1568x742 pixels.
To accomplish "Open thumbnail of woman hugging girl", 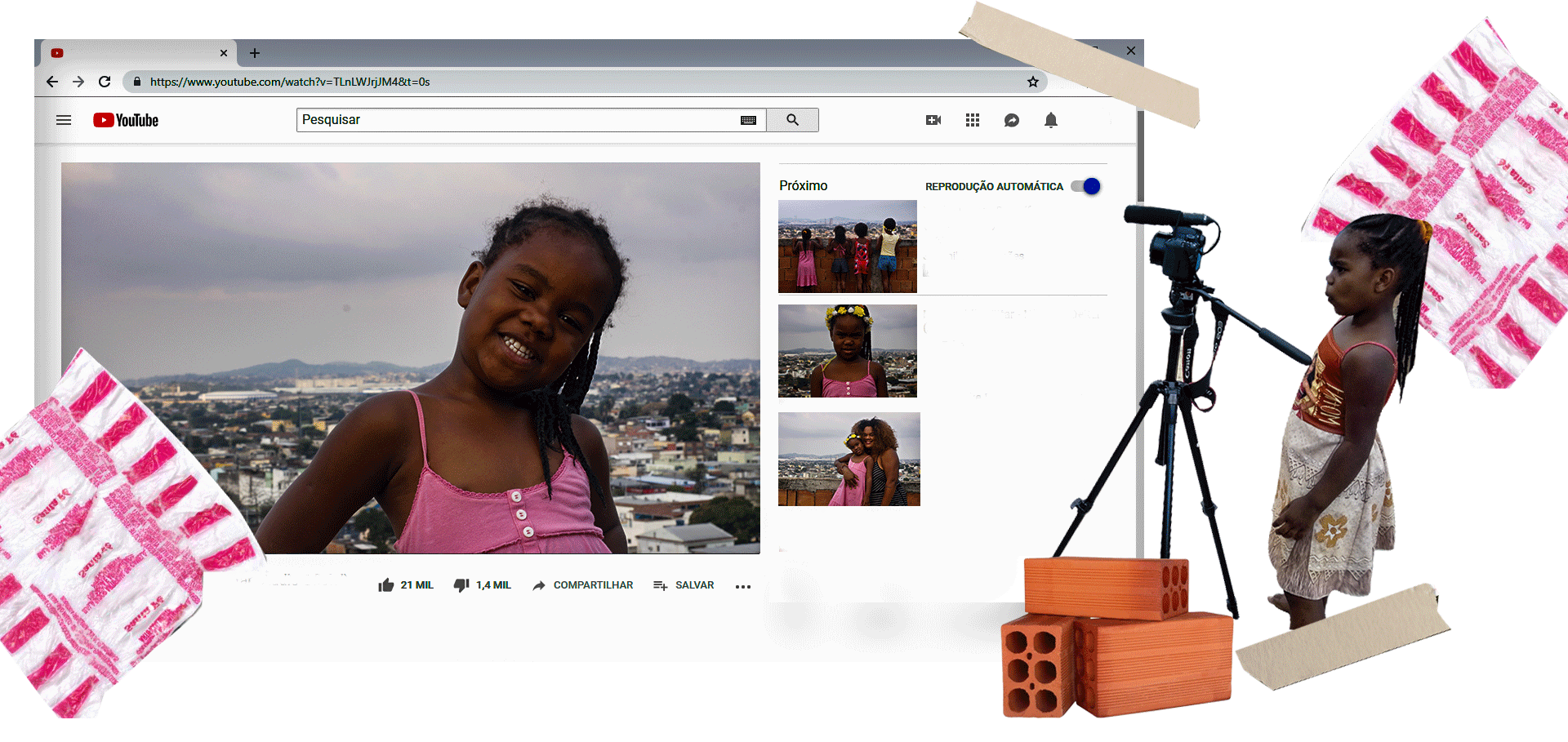I will (x=849, y=459).
